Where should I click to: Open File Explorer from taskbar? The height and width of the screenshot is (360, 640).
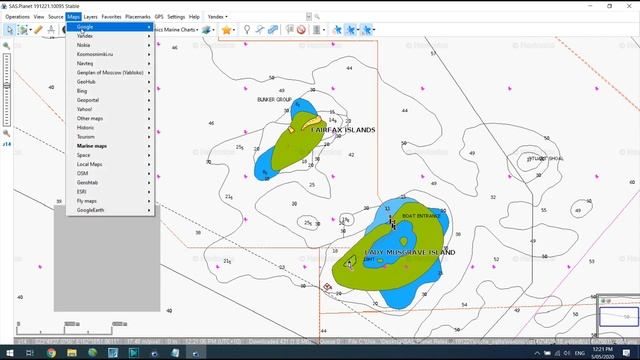click(x=72, y=353)
